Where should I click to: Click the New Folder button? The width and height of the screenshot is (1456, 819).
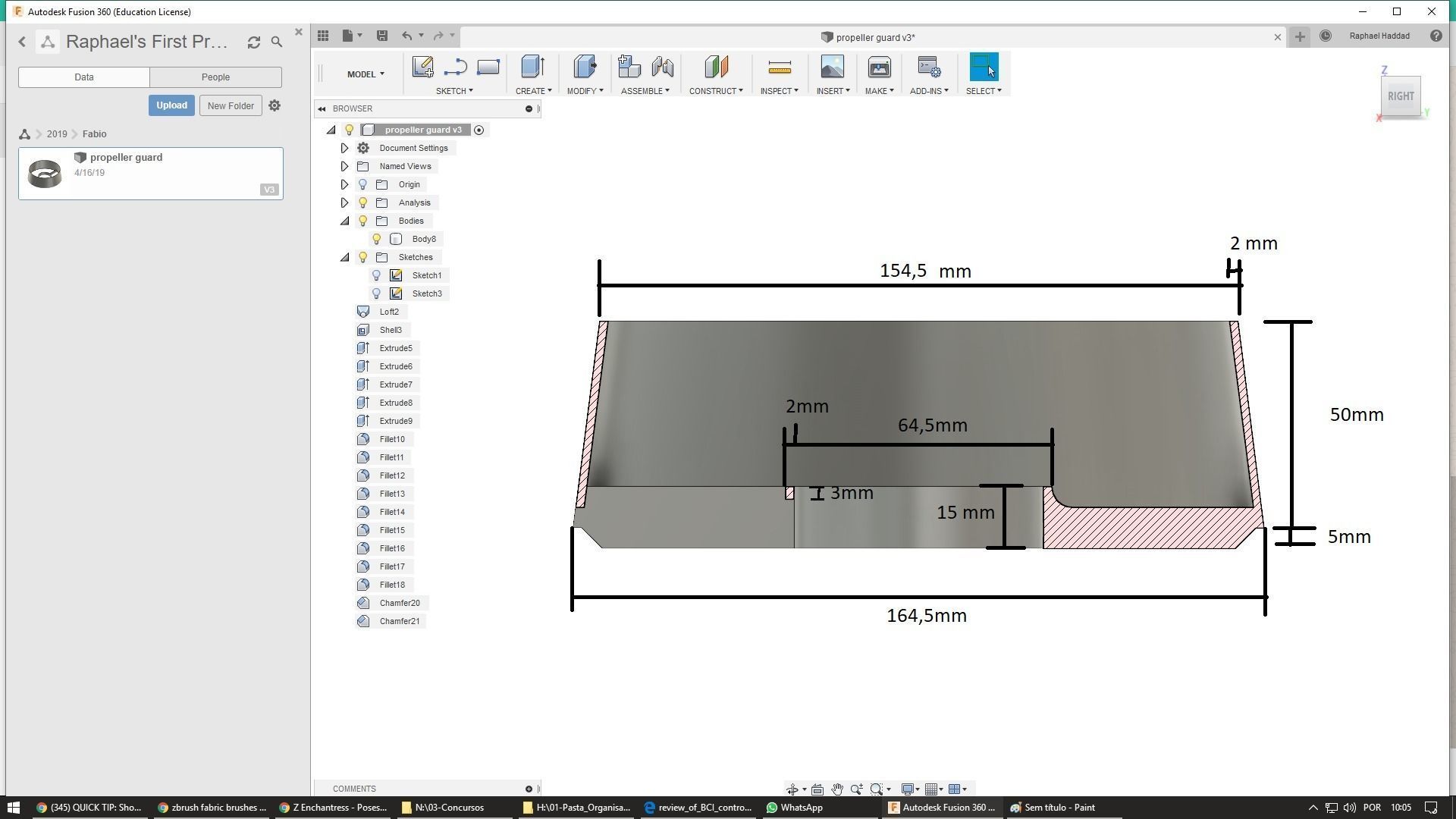tap(231, 105)
